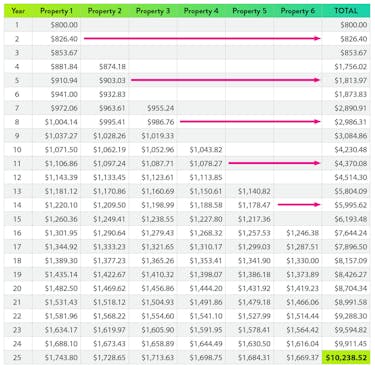Click the $903.03 value in Property 2
The width and height of the screenshot is (375, 369).
pyautogui.click(x=112, y=81)
